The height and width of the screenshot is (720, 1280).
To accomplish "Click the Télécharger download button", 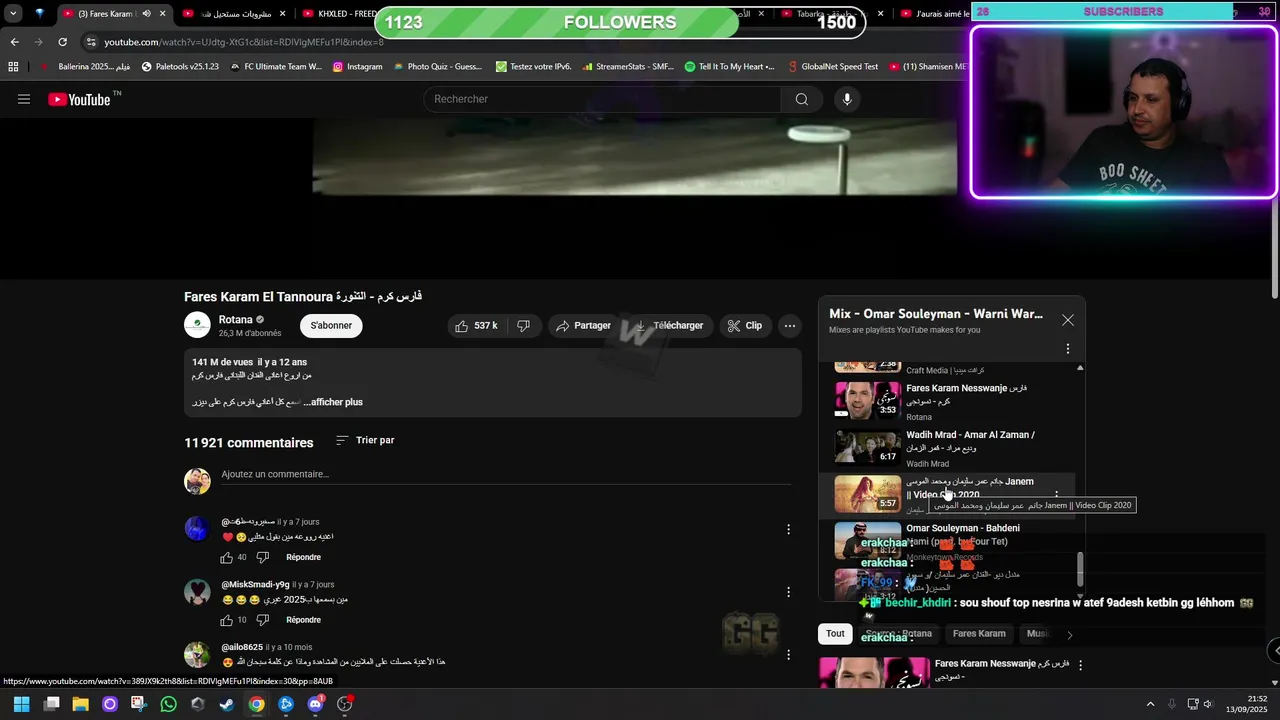I will point(669,326).
